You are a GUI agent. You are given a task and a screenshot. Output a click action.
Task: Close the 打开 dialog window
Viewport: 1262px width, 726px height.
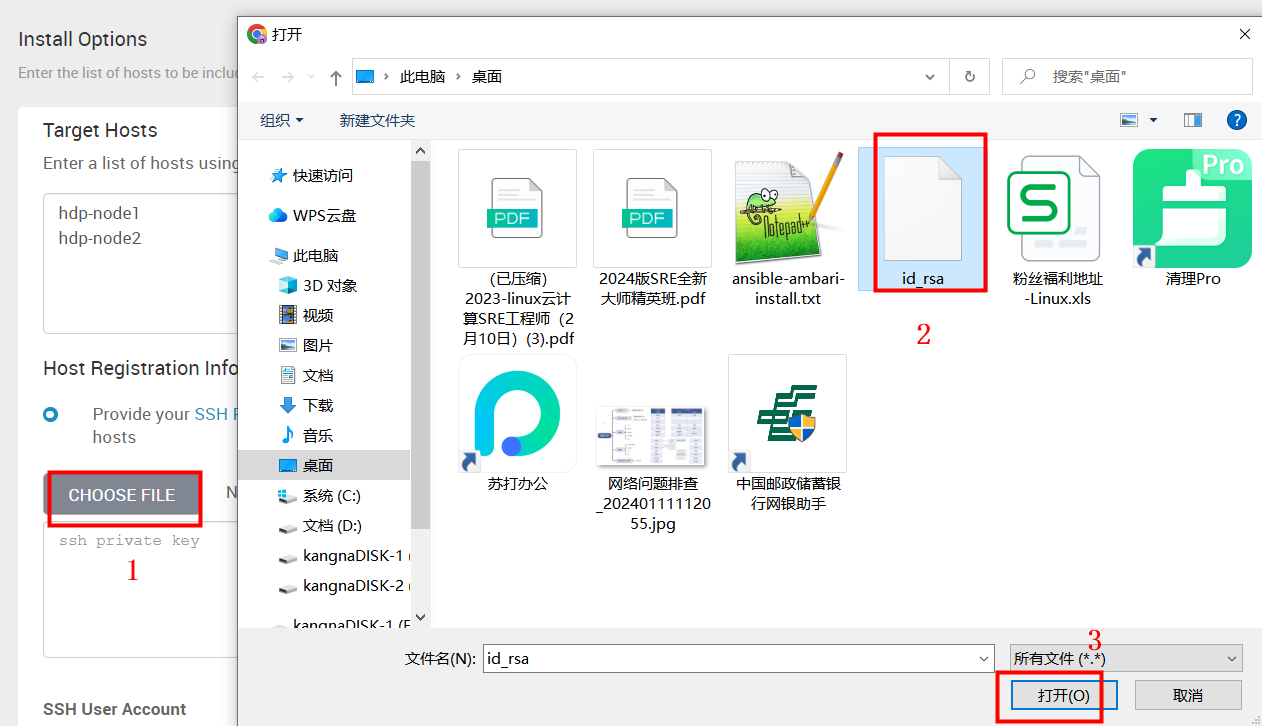1245,34
